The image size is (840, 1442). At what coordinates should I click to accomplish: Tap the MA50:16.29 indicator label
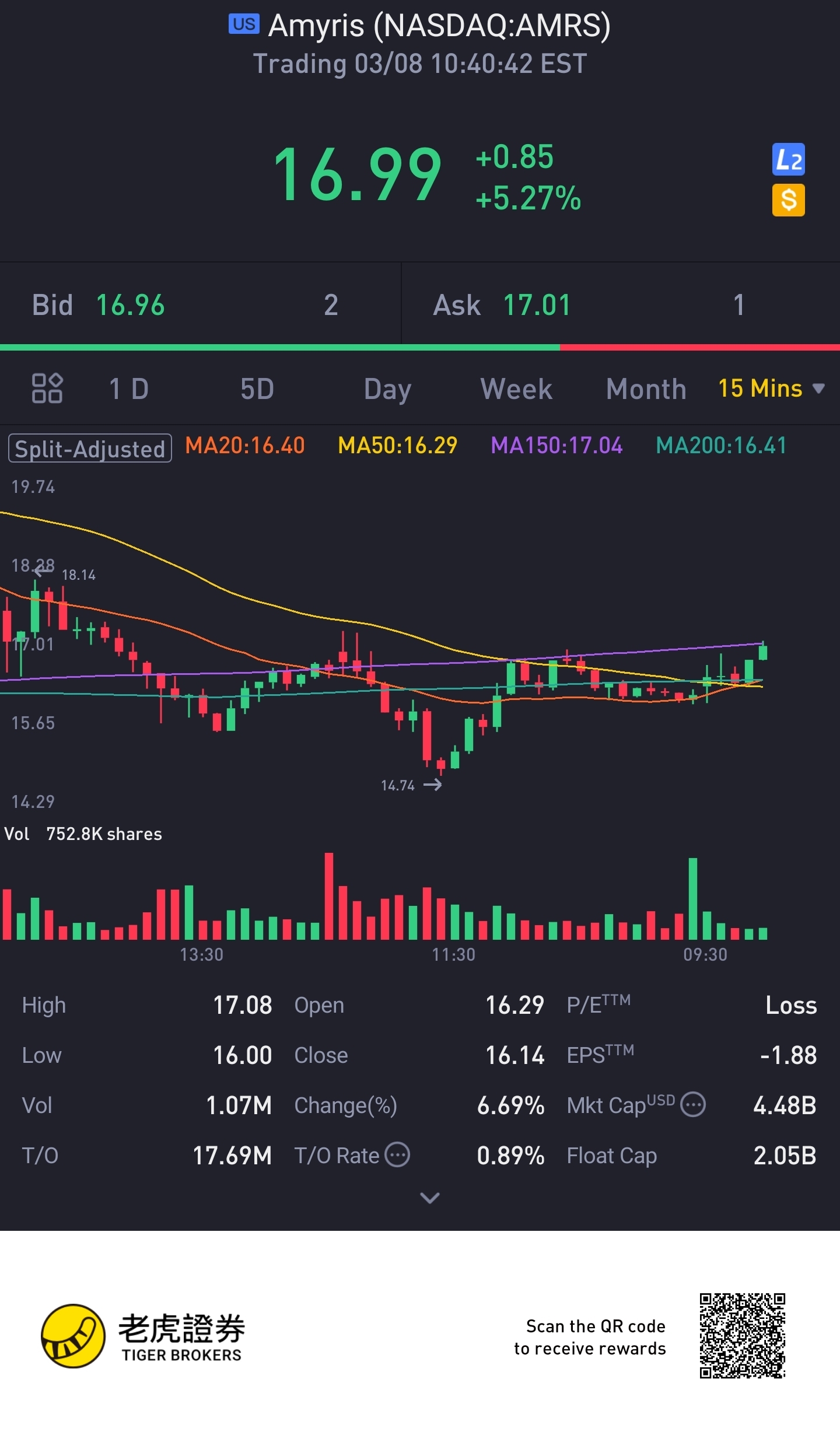coord(398,446)
